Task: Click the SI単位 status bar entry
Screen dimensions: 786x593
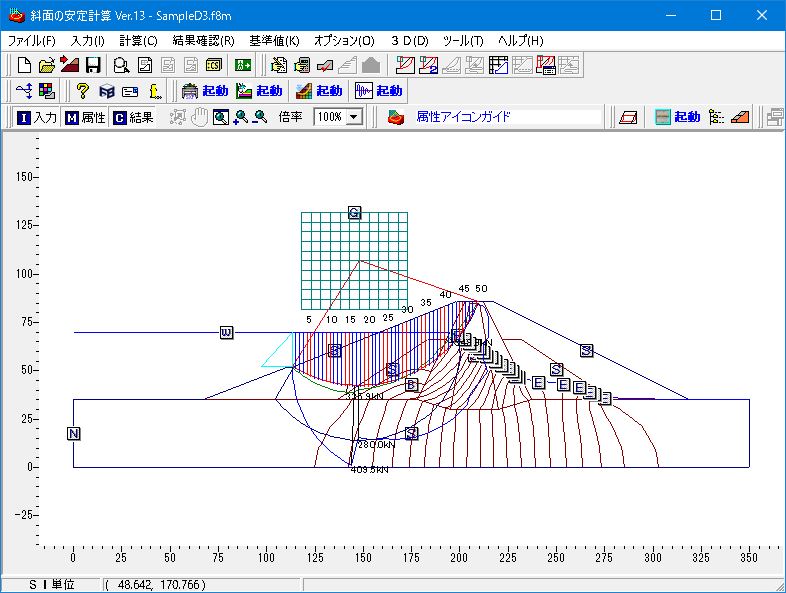Action: click(x=51, y=584)
